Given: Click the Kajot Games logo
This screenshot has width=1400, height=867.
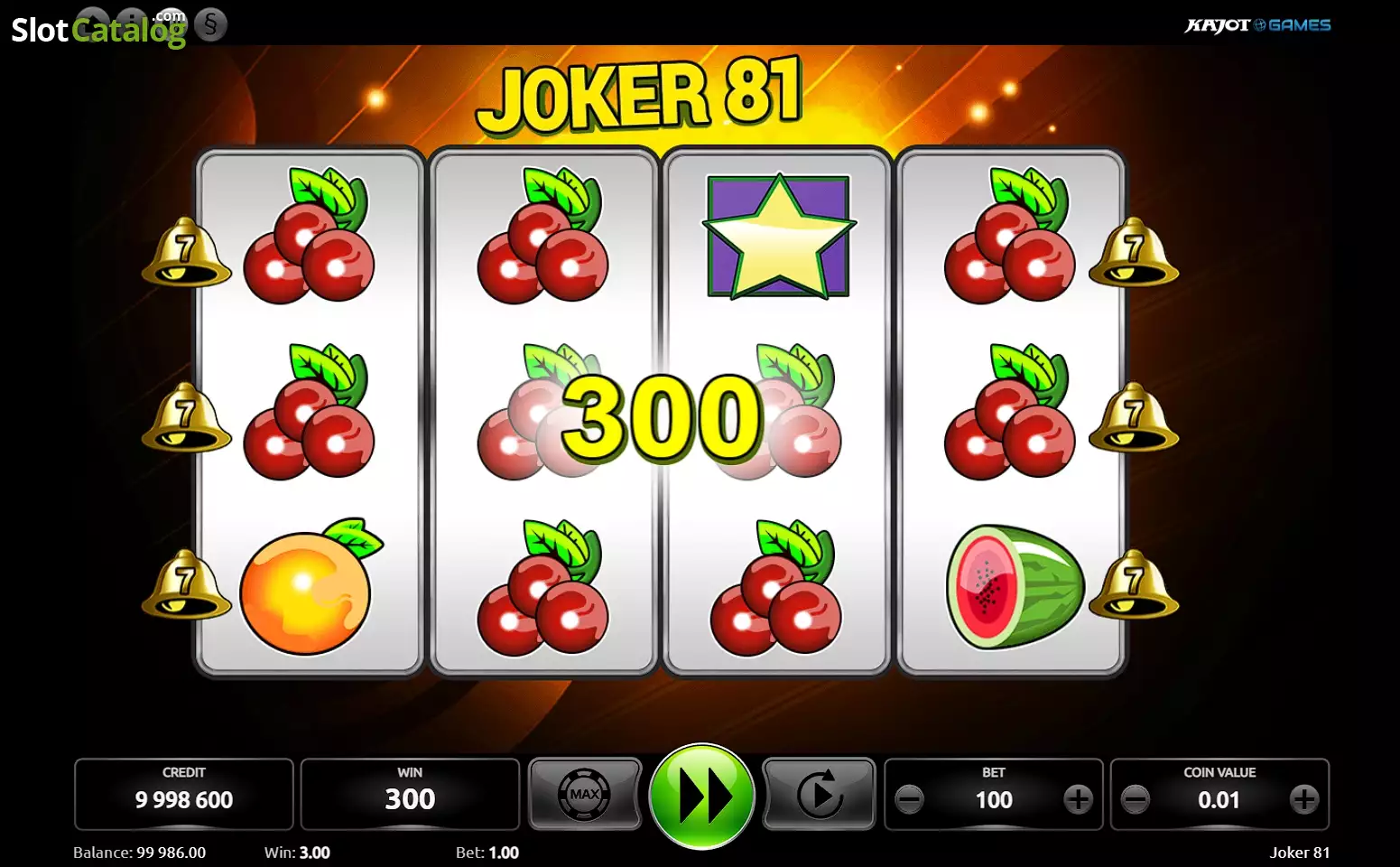Looking at the screenshot, I should point(1257,25).
